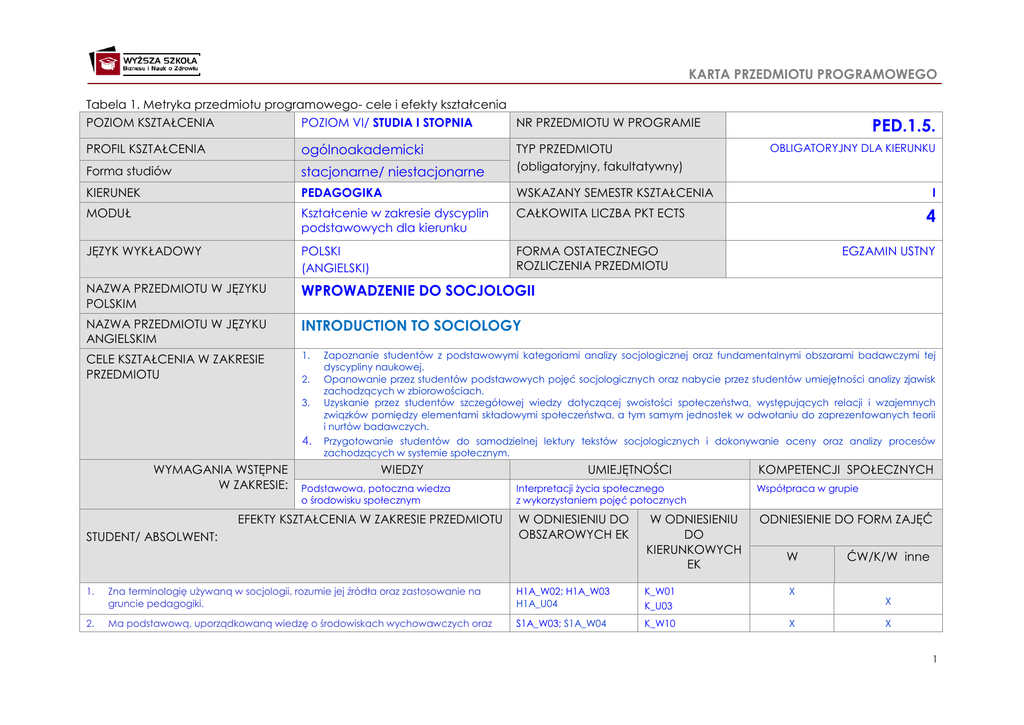1024x725 pixels.
Task: Click the X under W for outcome 2
Action: 791,624
